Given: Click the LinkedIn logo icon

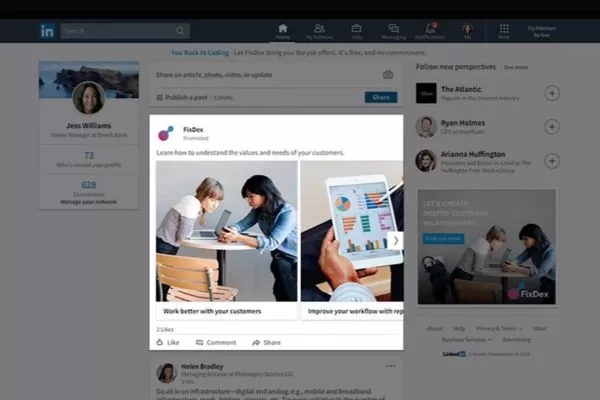Looking at the screenshot, I should point(47,31).
